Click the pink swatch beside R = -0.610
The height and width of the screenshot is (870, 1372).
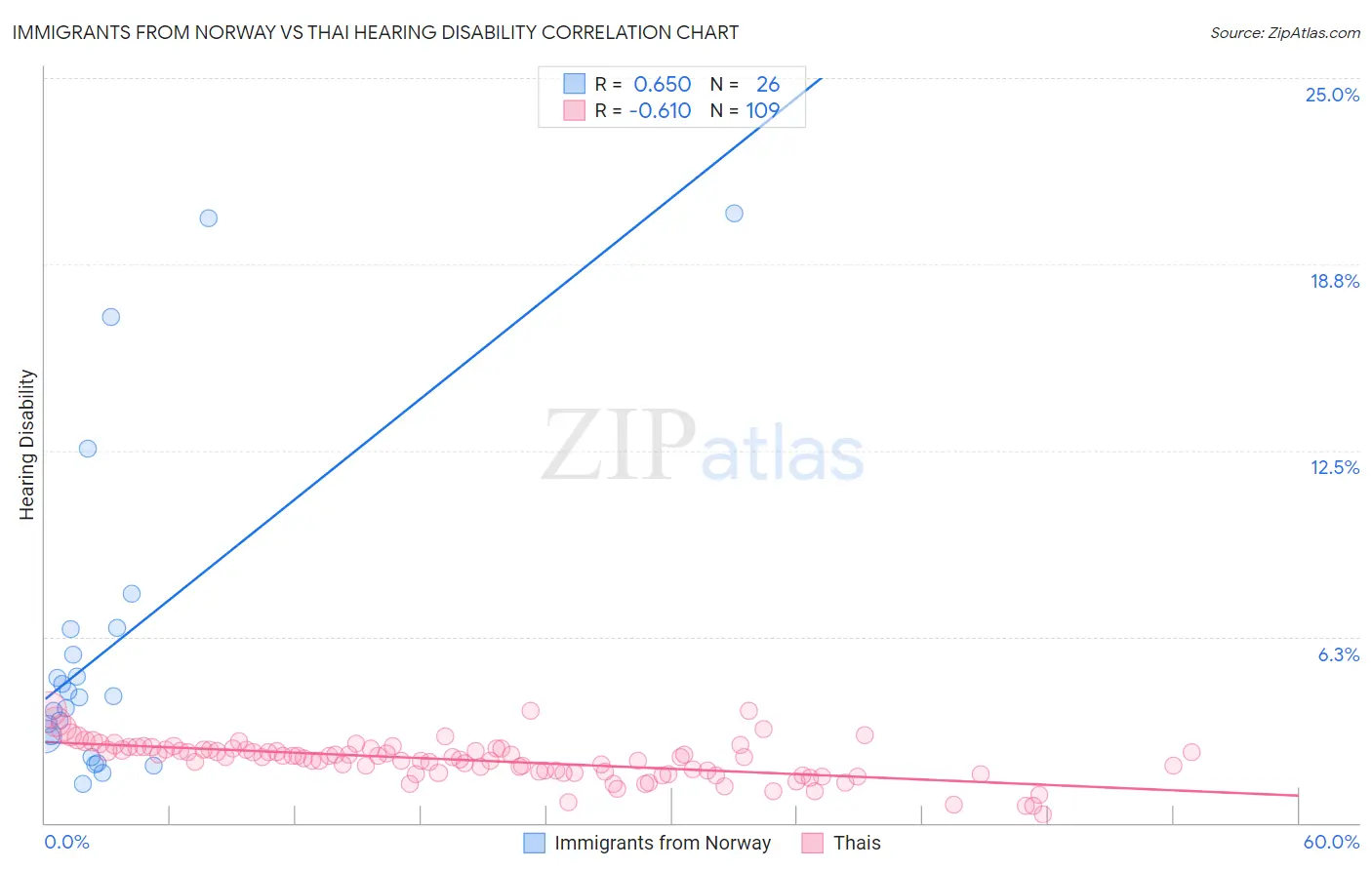tap(574, 110)
